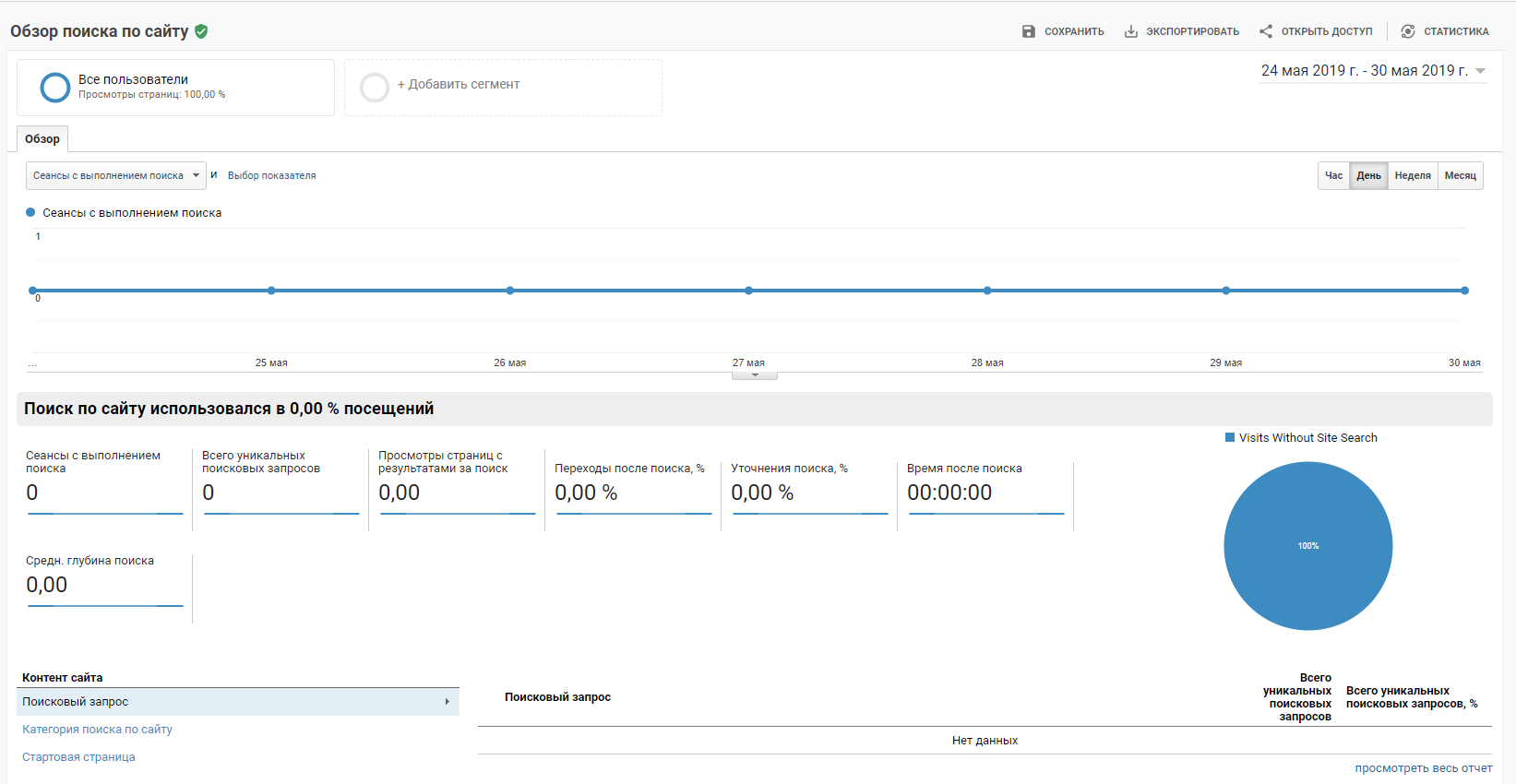Click the statistics insights icon

click(1408, 31)
